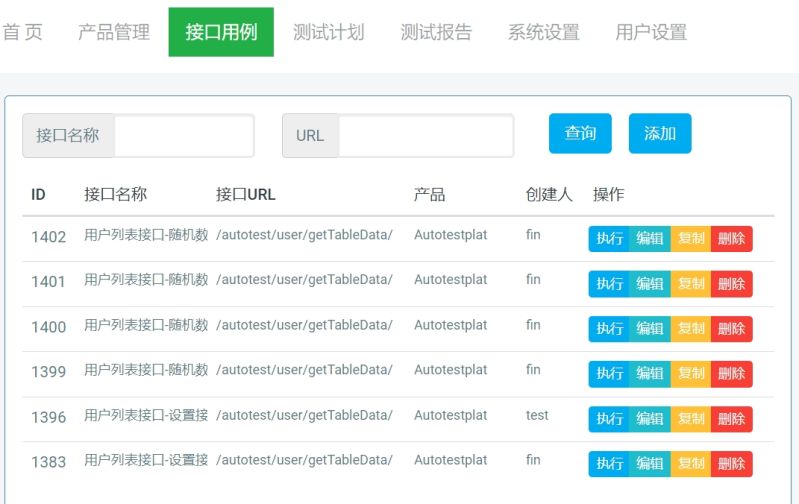Click the creator name 'test' in row 1396
Image resolution: width=799 pixels, height=504 pixels.
(537, 415)
